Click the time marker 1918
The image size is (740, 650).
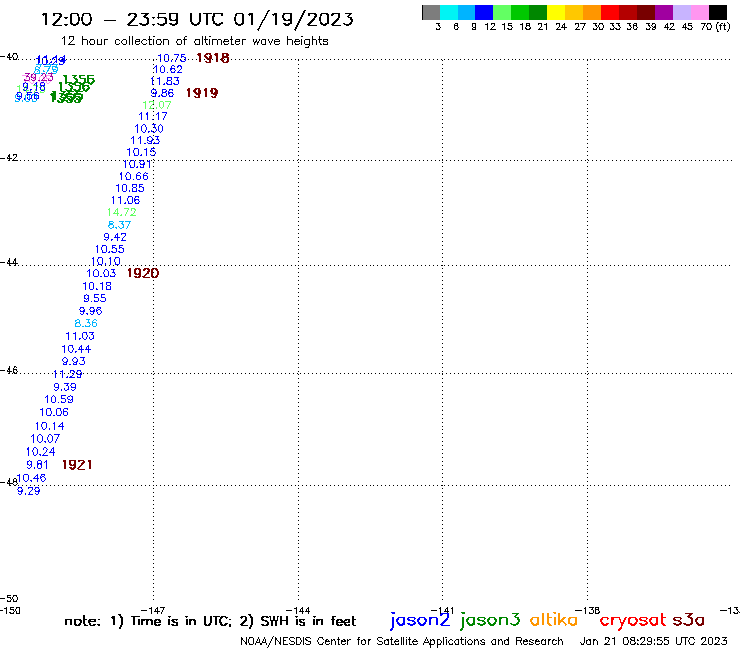pos(213,58)
